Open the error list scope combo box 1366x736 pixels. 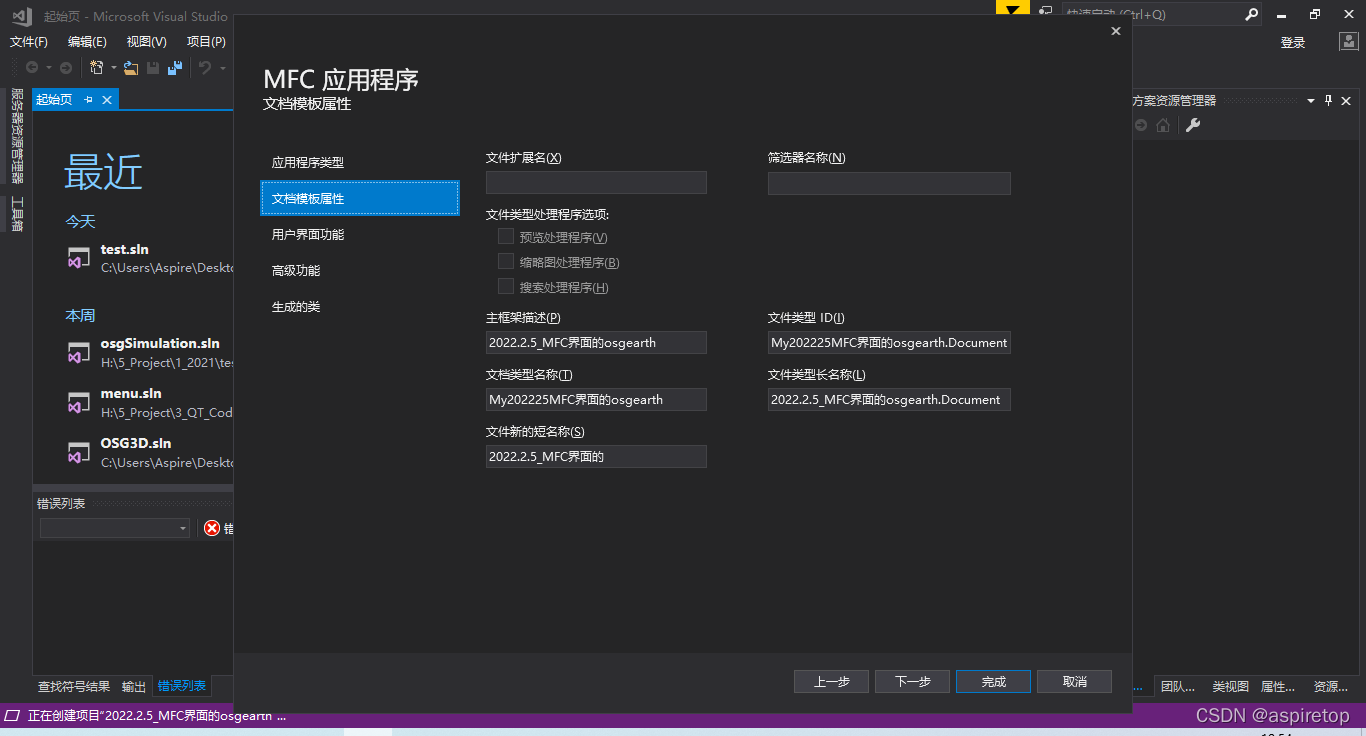tap(115, 528)
